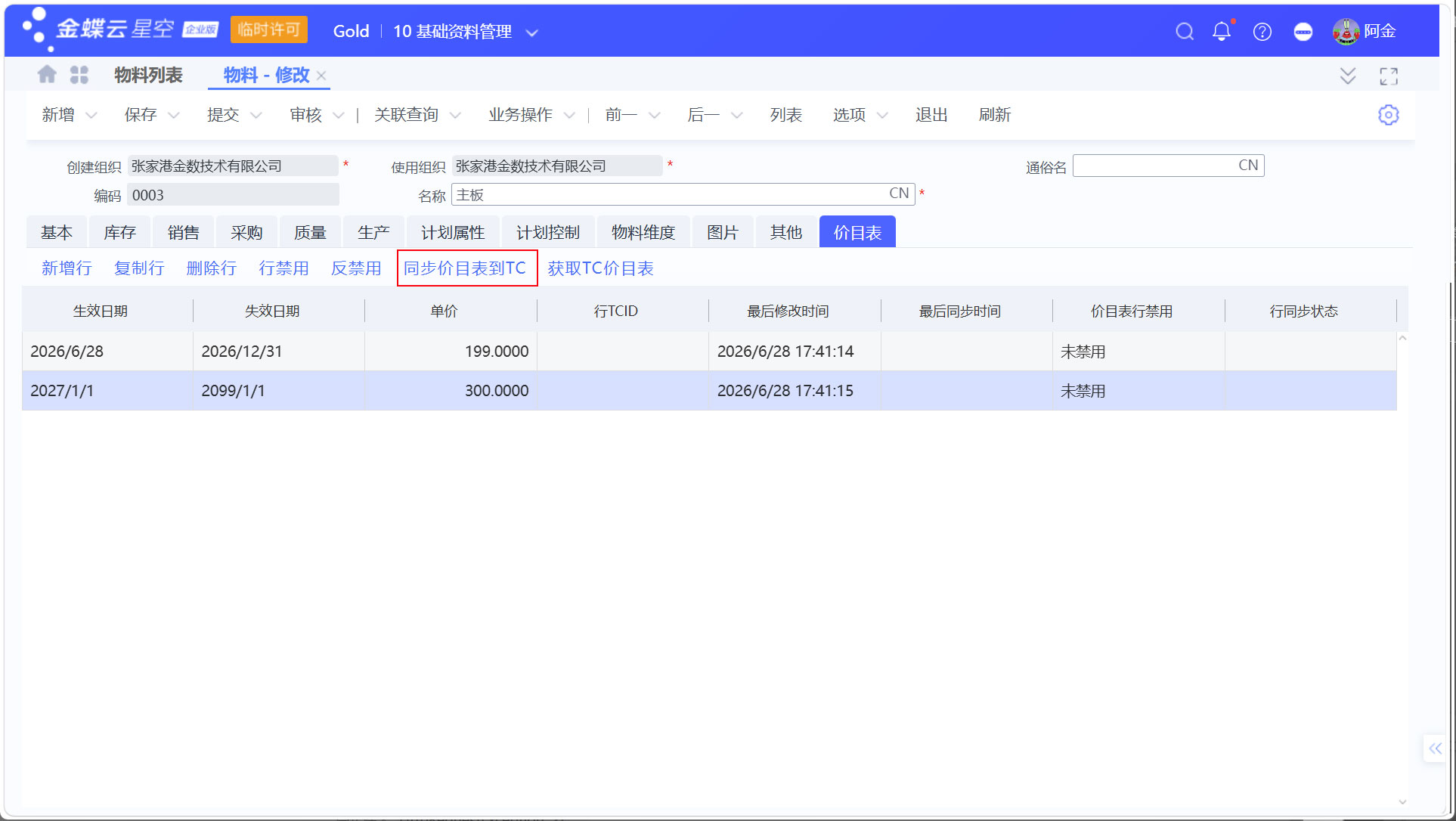This screenshot has width=1456, height=821.
Task: Switch to the 采购 tab
Action: point(247,232)
